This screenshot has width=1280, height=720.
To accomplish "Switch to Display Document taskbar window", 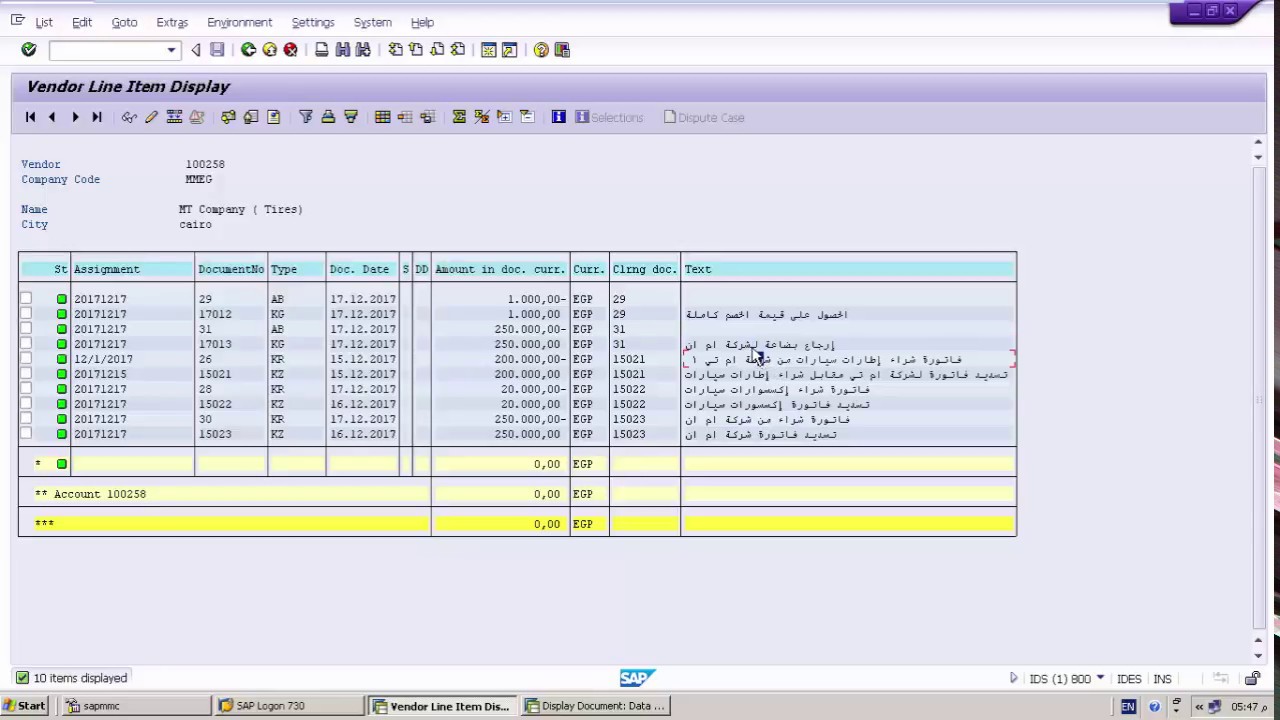I will [595, 706].
